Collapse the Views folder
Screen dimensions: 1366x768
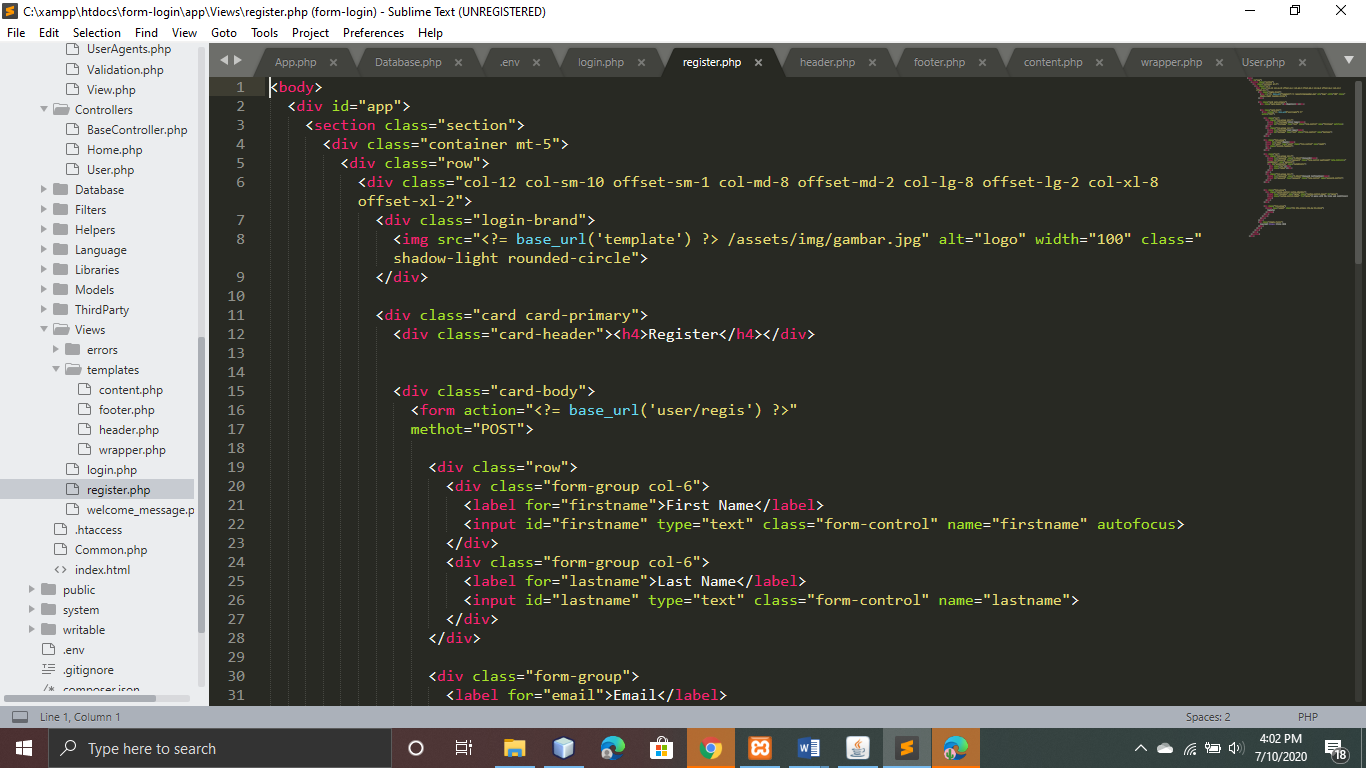click(44, 330)
